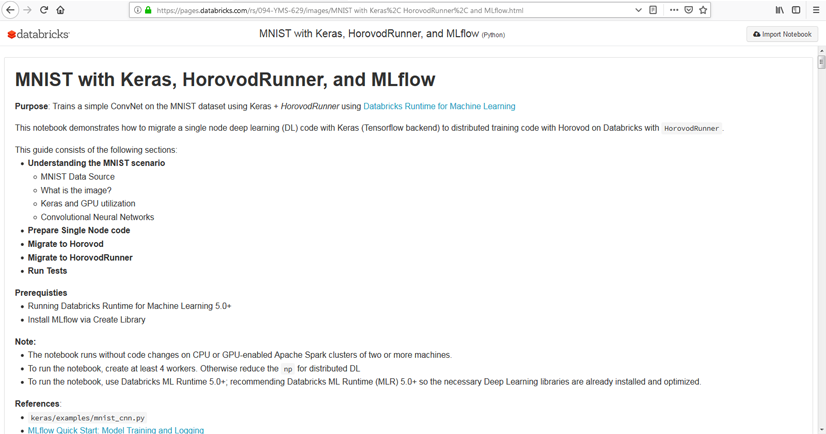Click the scrollbar down arrow
The image size is (826, 434).
pos(821,430)
